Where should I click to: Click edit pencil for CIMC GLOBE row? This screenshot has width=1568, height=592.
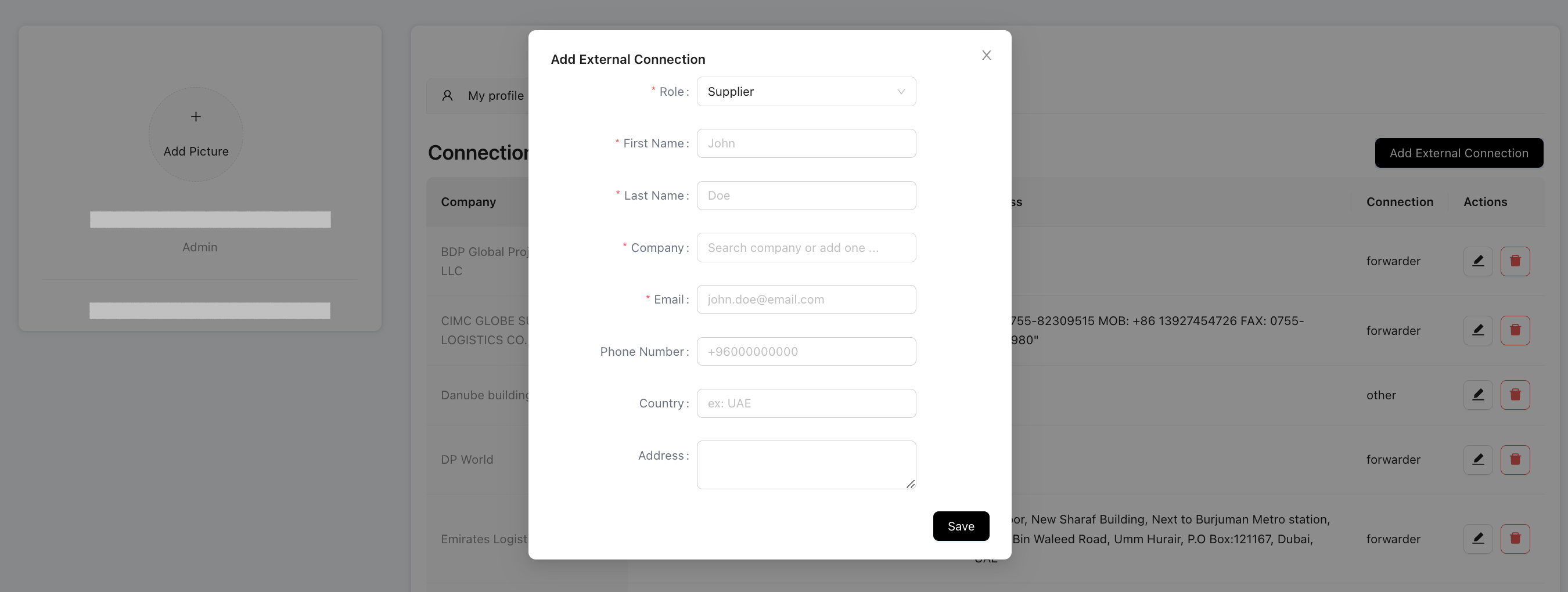coord(1477,330)
